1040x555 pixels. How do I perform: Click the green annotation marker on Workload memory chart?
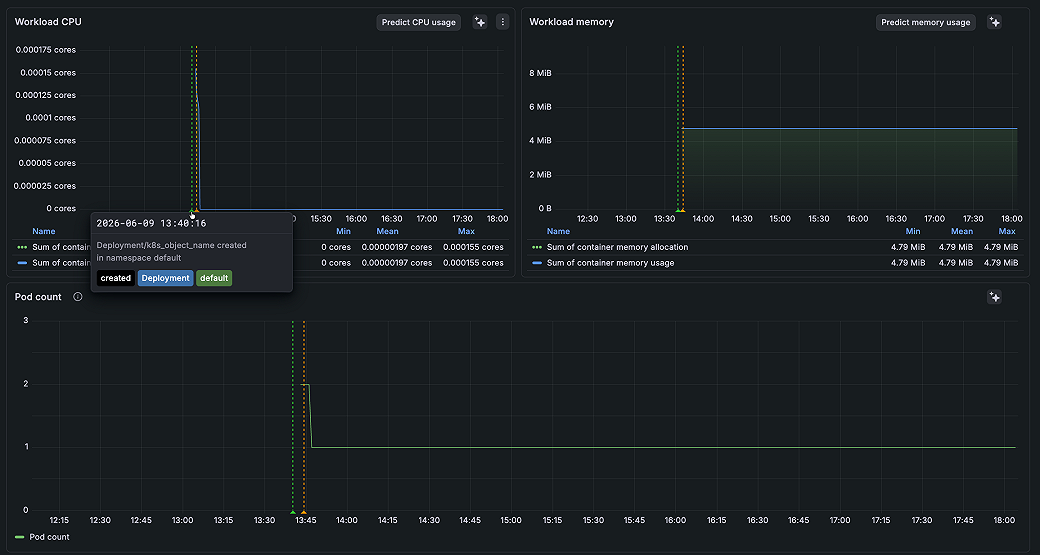[677, 210]
